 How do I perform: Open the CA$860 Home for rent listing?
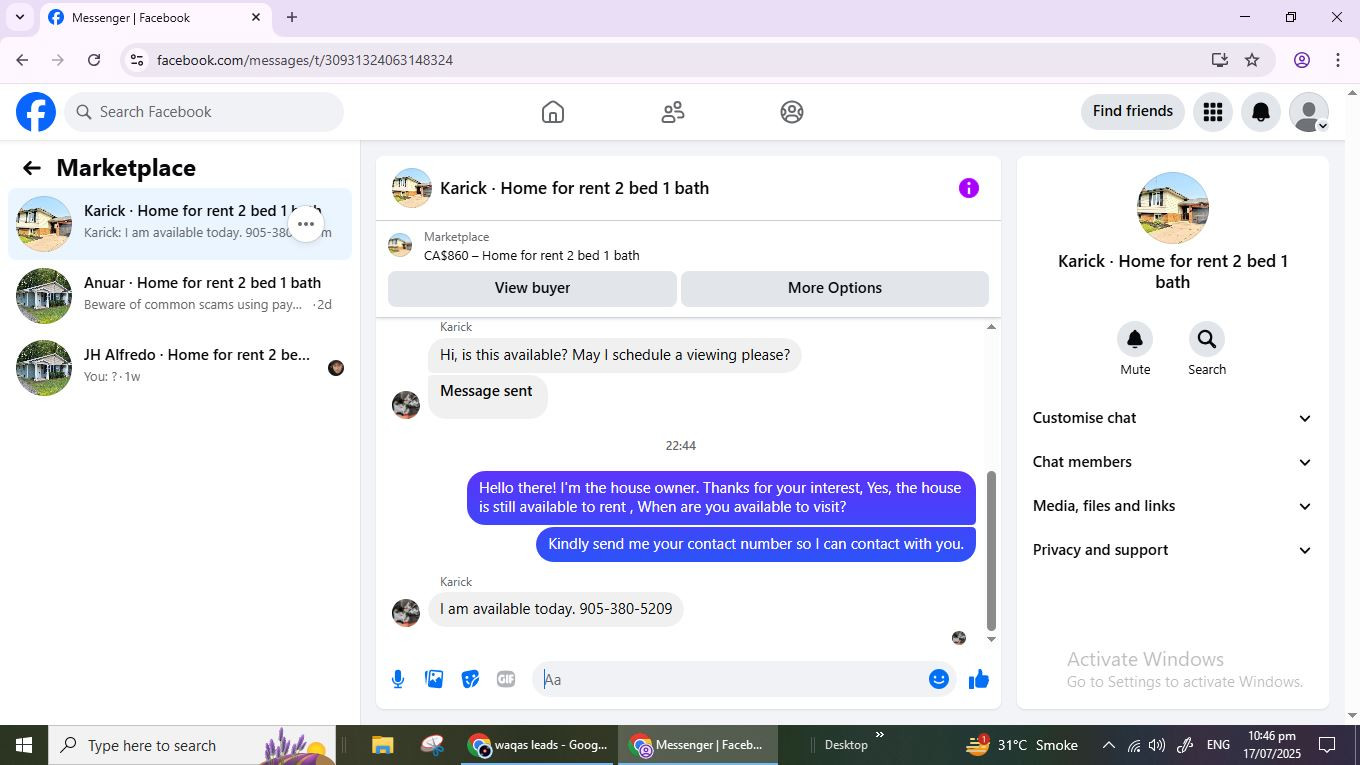click(531, 255)
